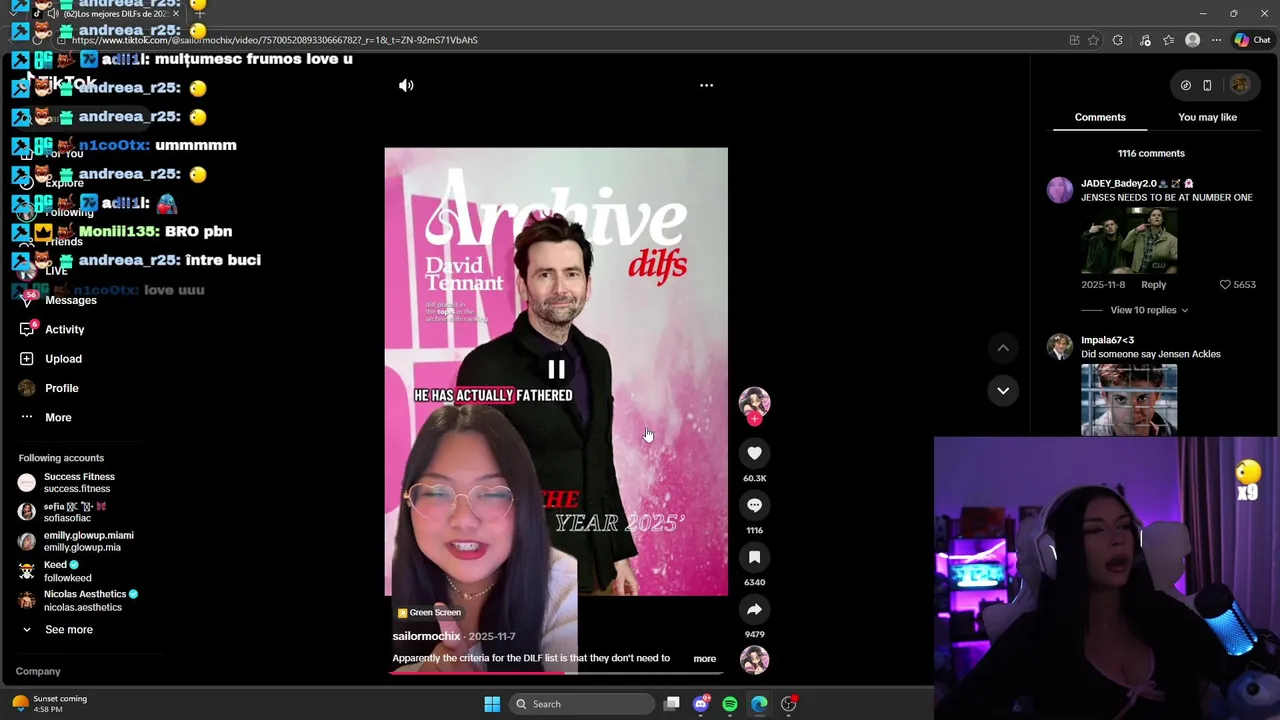
Task: Open Microsoft Edge on the taskbar
Action: 759,704
